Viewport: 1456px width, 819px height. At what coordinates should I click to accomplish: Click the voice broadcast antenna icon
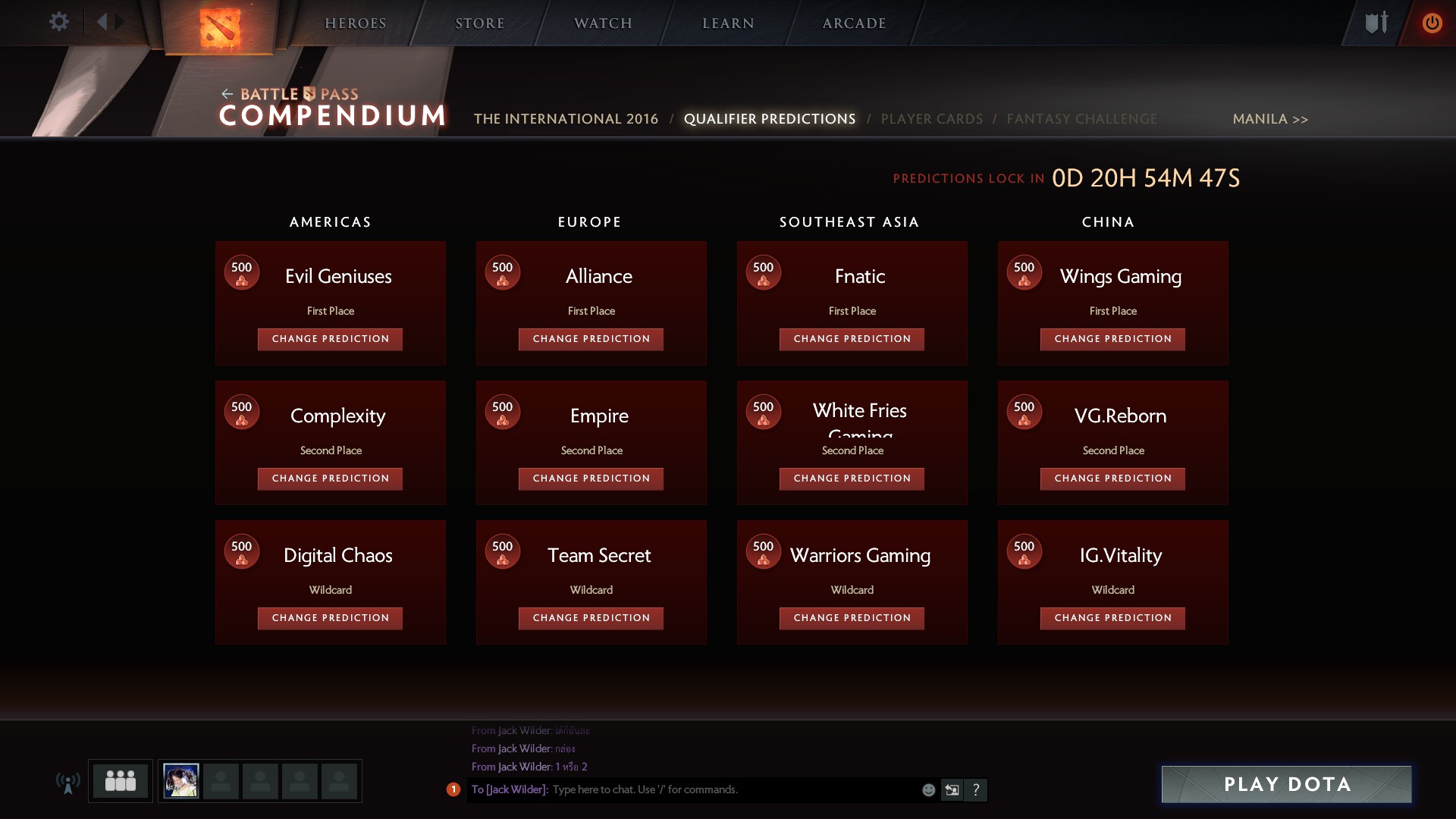coord(68,782)
